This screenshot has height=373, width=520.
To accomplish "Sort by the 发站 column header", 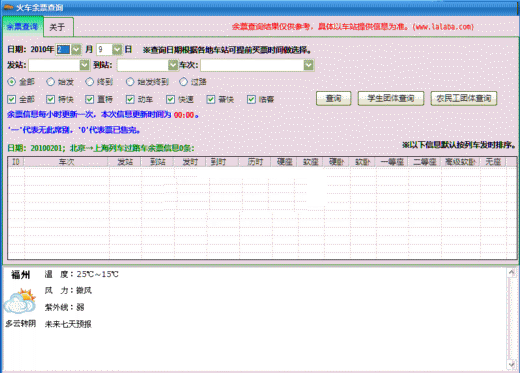I will [x=125, y=162].
